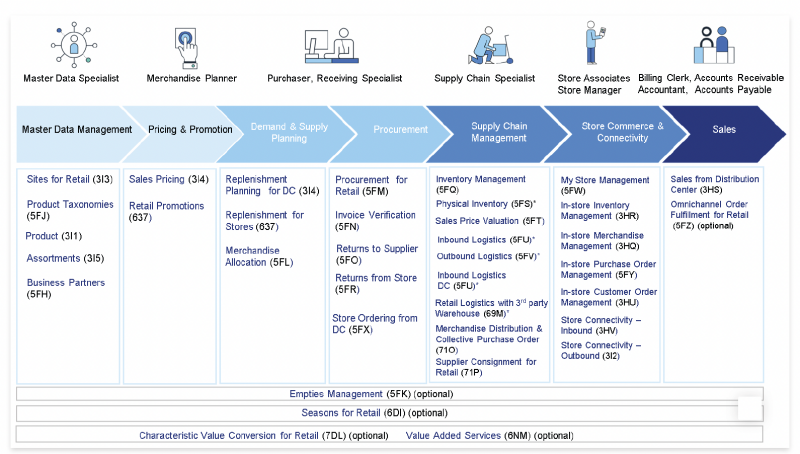Select the Master Data Management chevron
800x454 pixels.
click(x=75, y=130)
